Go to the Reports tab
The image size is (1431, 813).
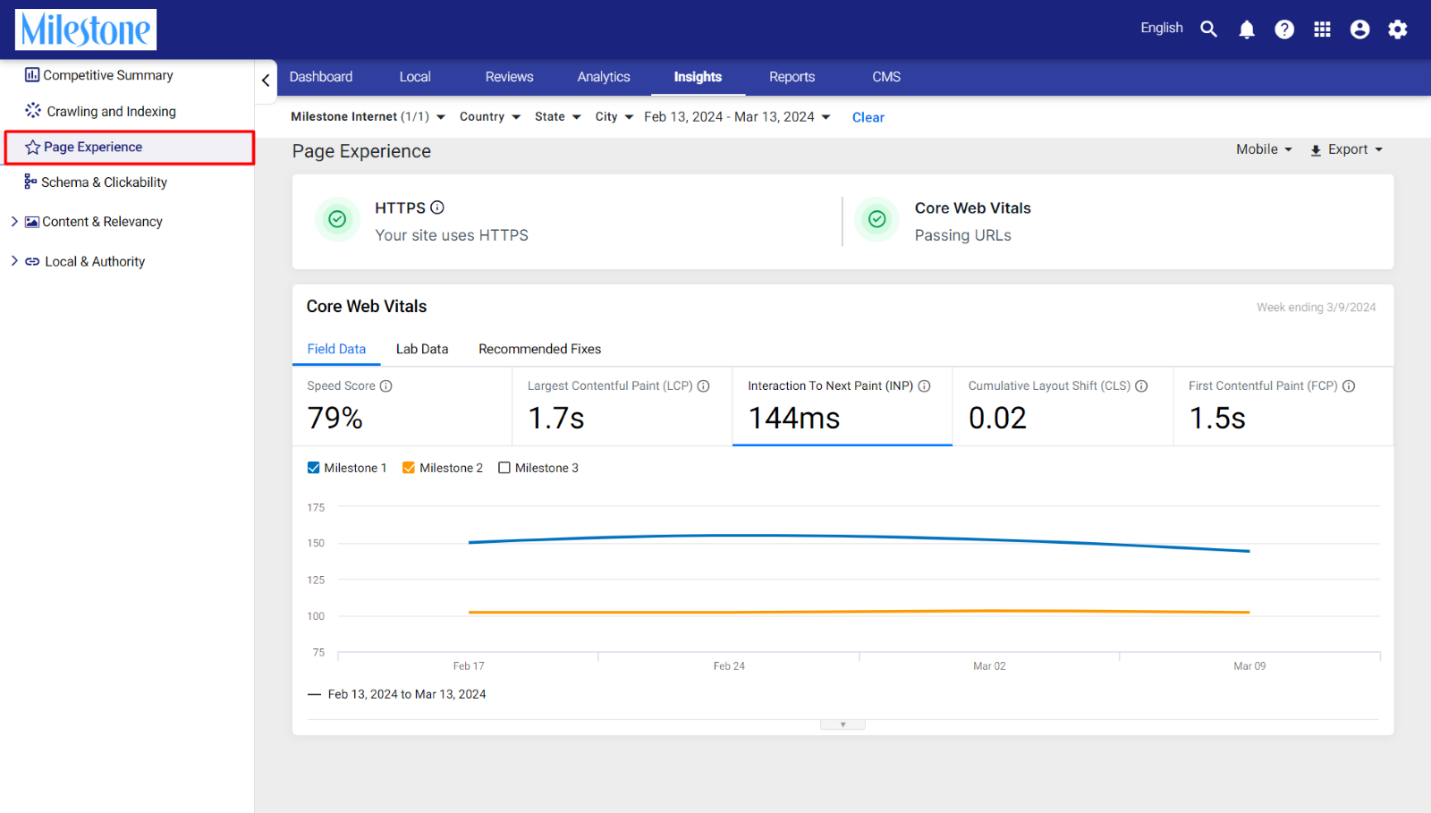coord(792,77)
